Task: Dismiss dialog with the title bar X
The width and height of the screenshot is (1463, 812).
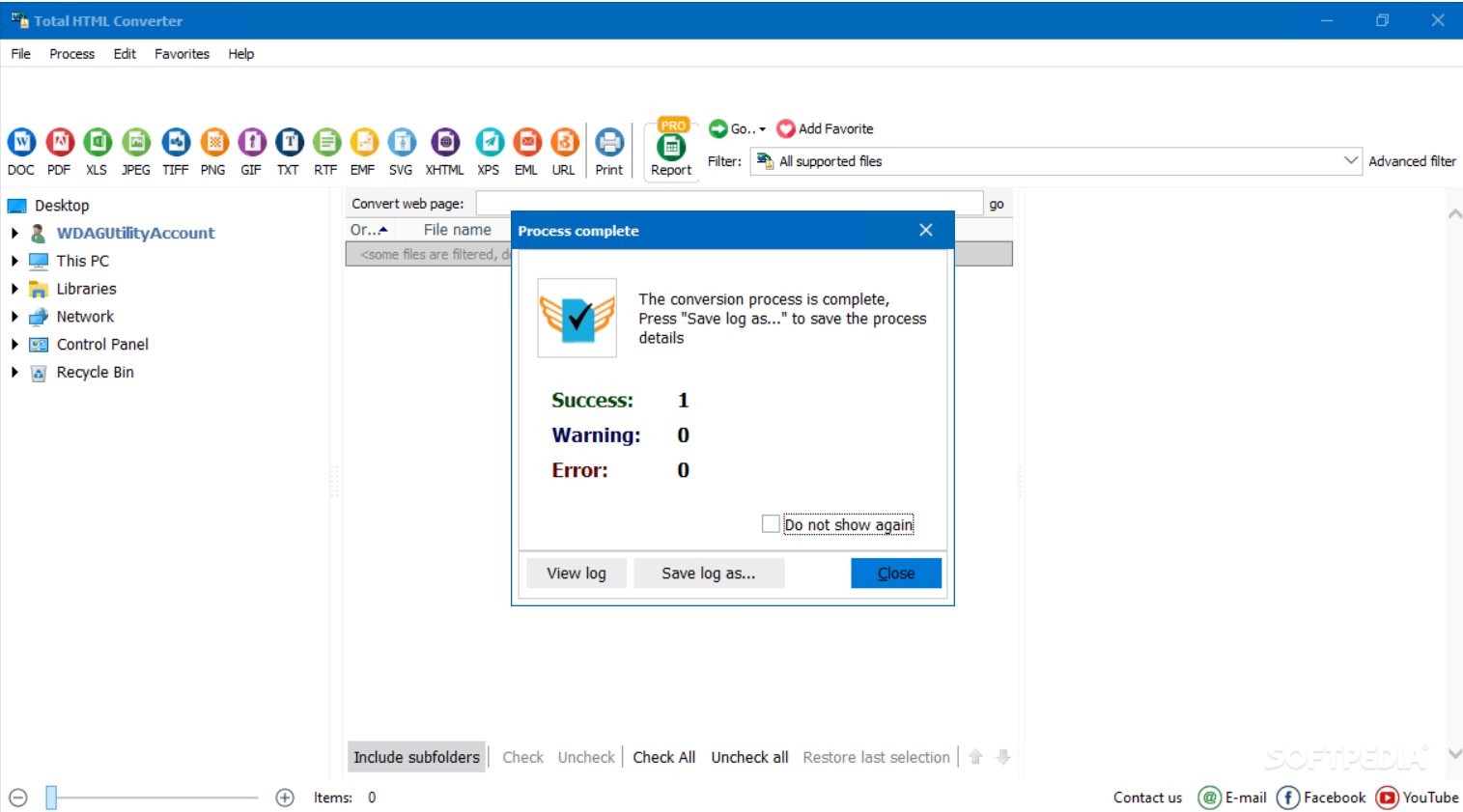Action: [926, 230]
